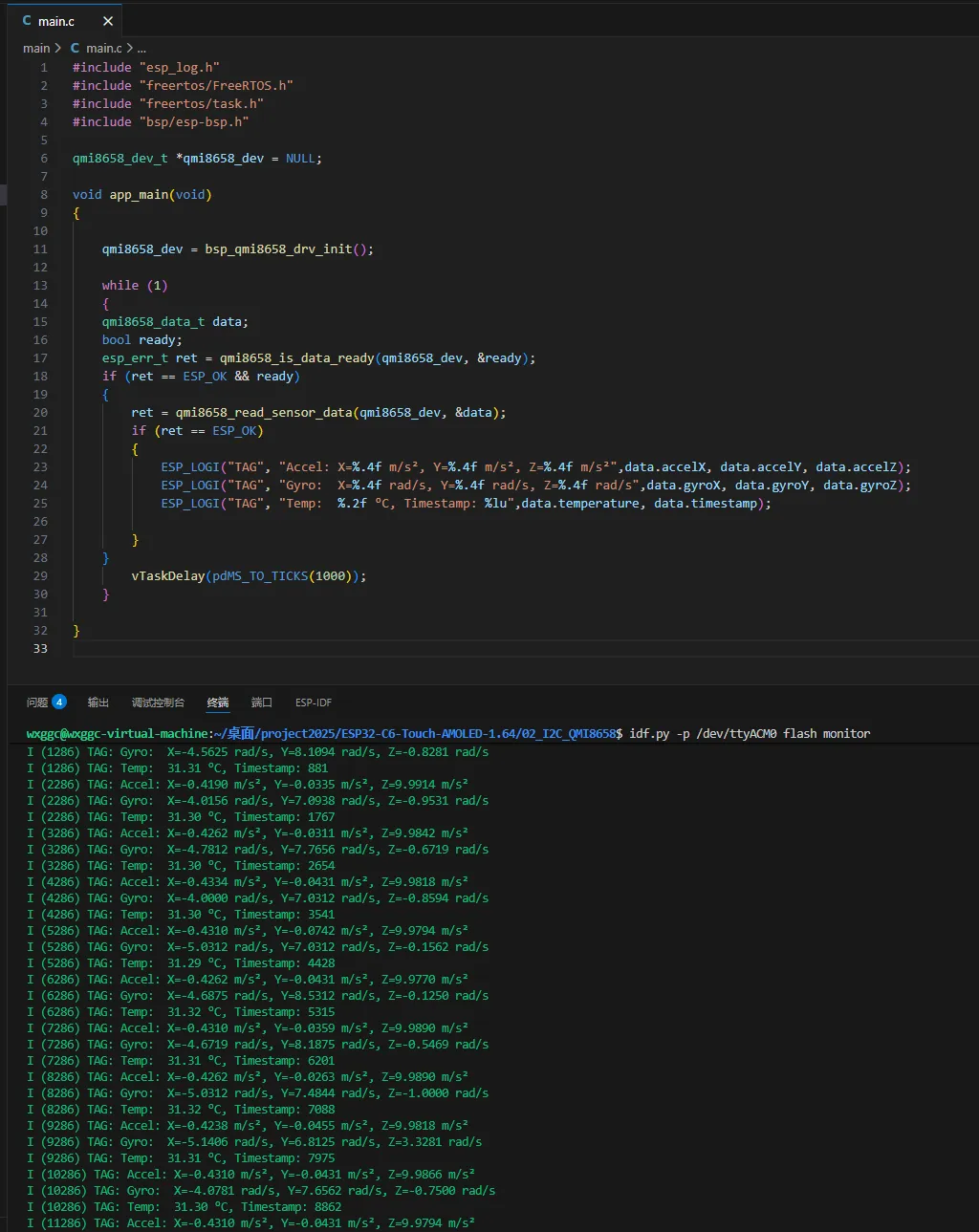
Task: Close the main.c editor tab
Action: coord(108,21)
